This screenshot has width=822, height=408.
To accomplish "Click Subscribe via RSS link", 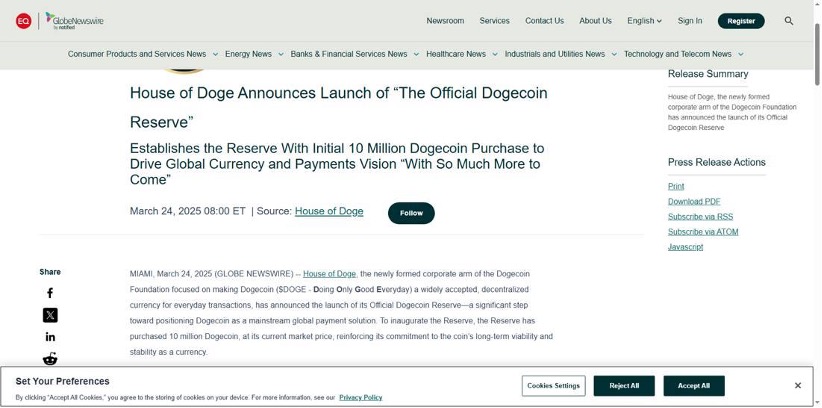I will (700, 217).
